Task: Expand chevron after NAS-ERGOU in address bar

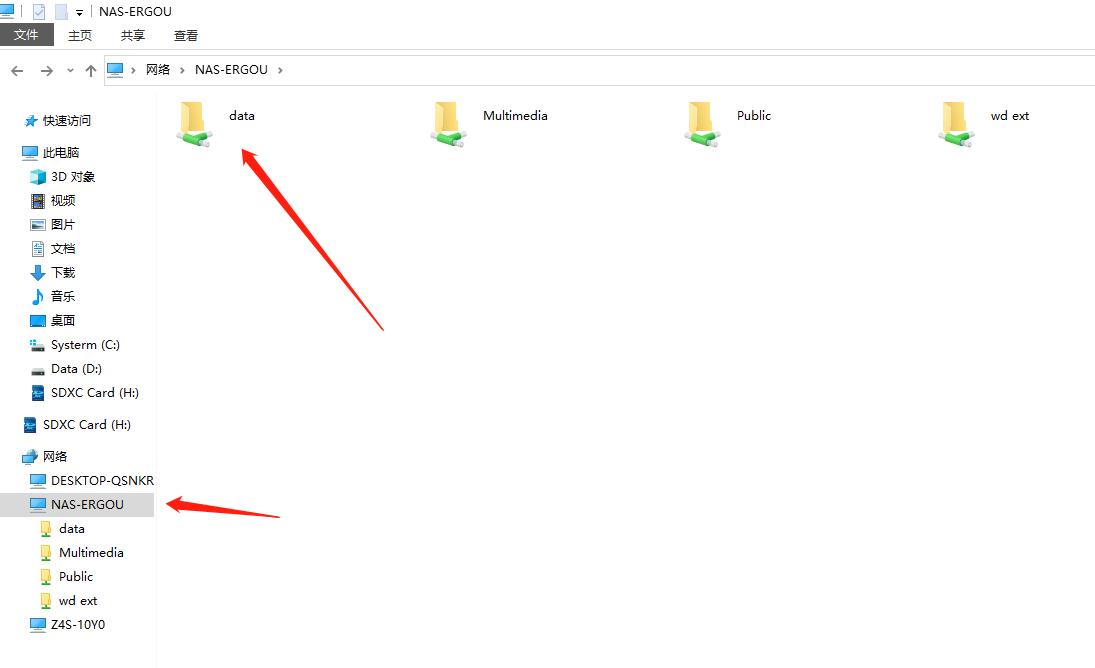Action: point(280,70)
